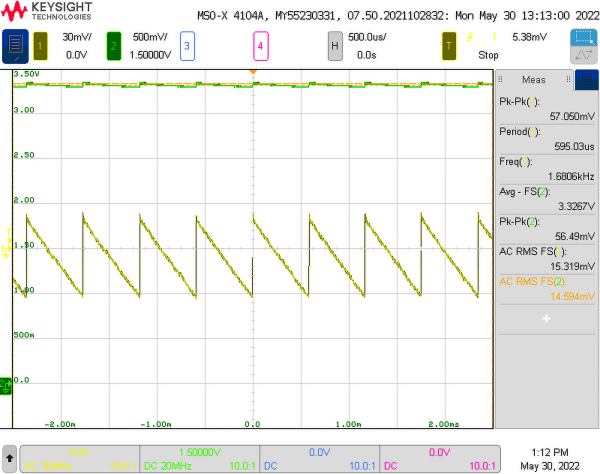Click the blue zoom selection box icon

584,38
